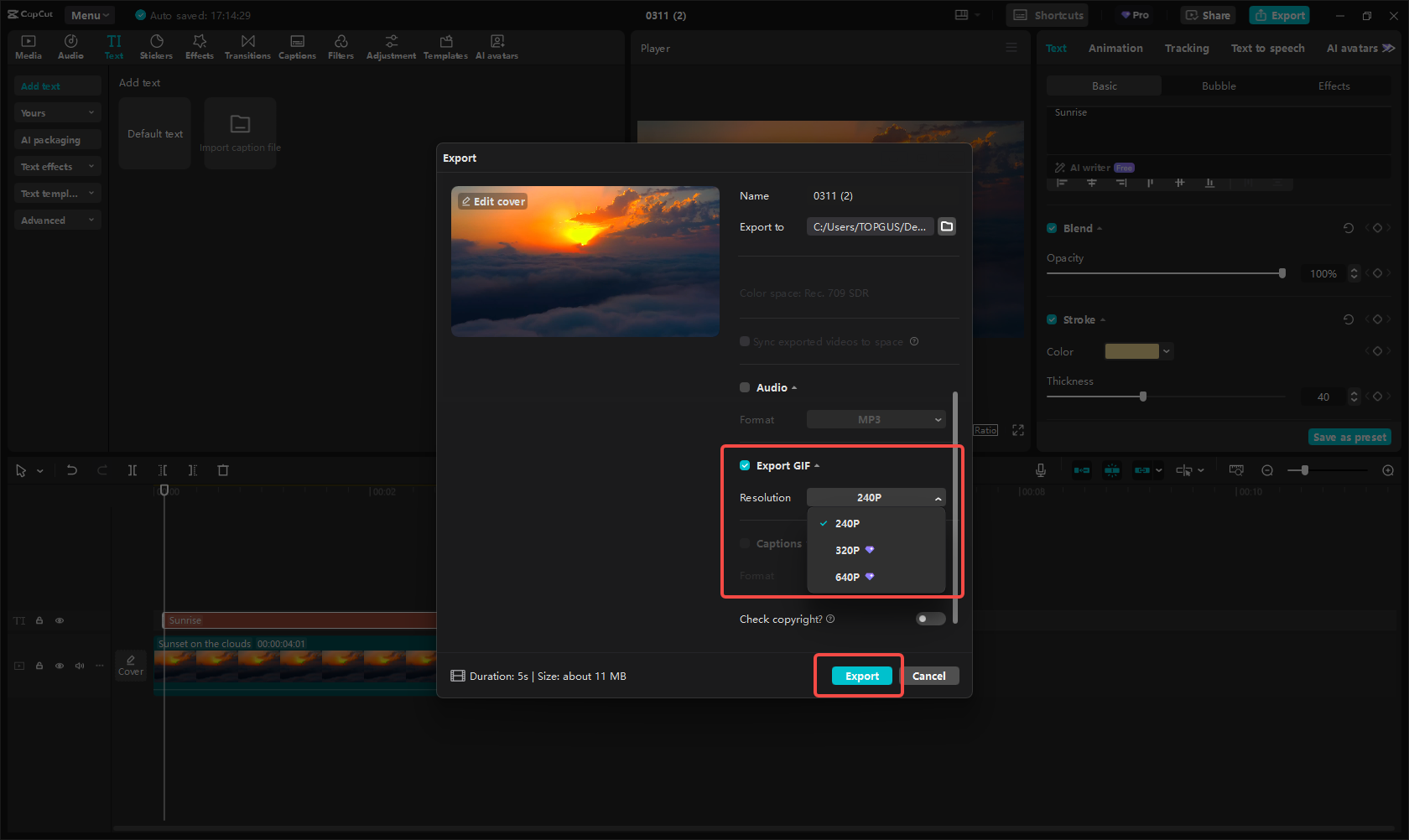Collapse the GIF Resolution dropdown

(876, 497)
